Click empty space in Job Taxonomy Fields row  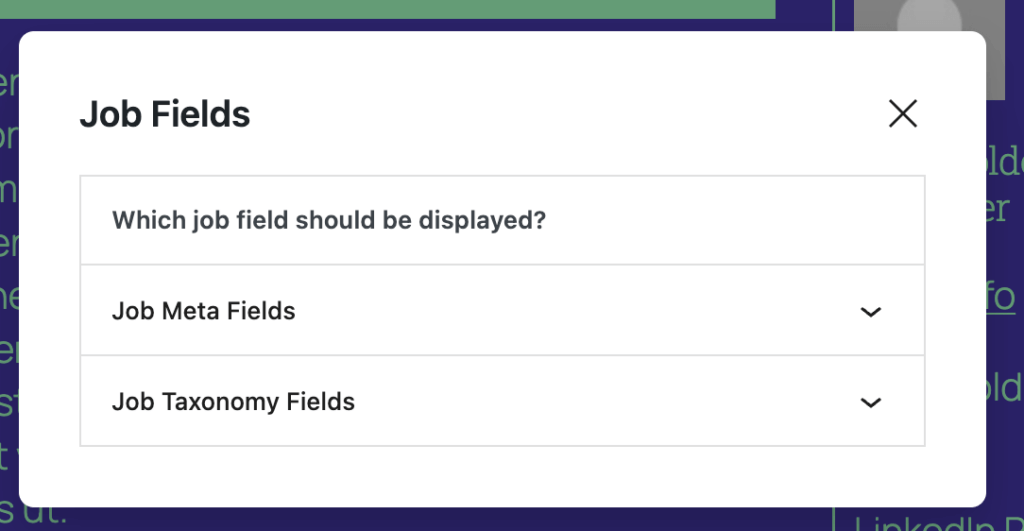[x=600, y=402]
